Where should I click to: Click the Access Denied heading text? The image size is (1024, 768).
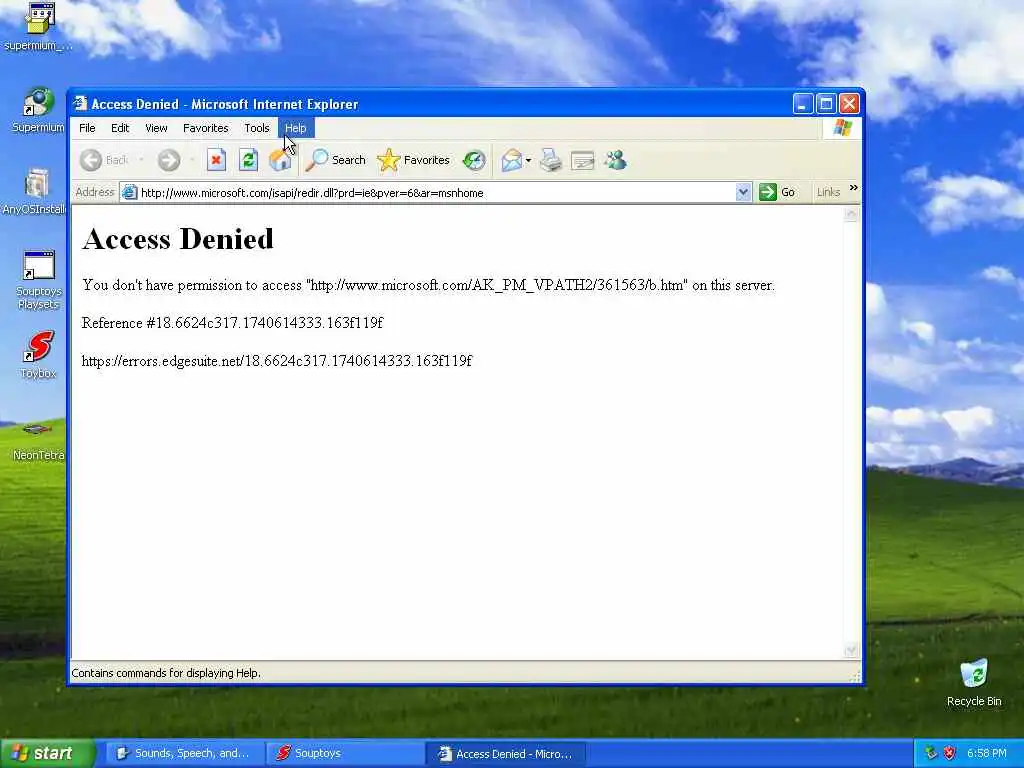178,239
